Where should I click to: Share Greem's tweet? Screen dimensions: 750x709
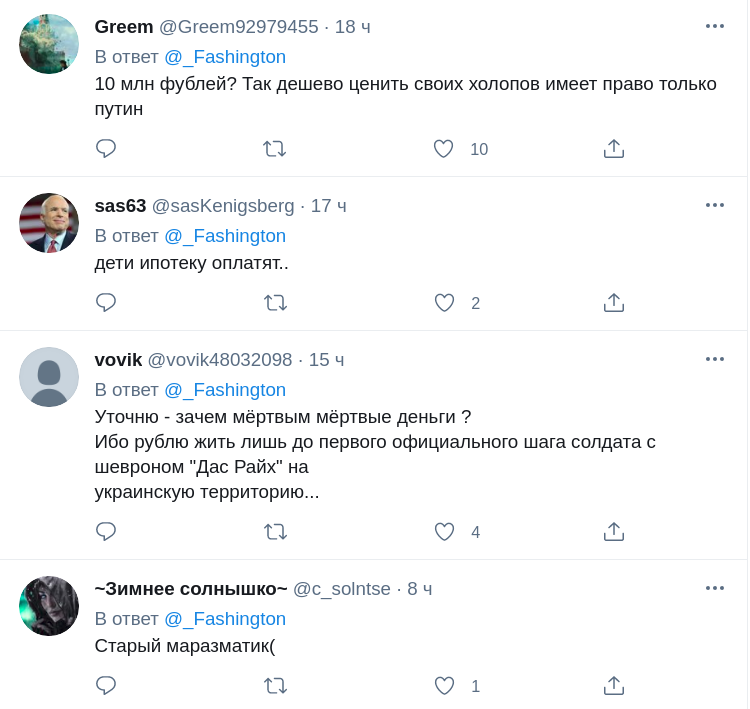614,149
